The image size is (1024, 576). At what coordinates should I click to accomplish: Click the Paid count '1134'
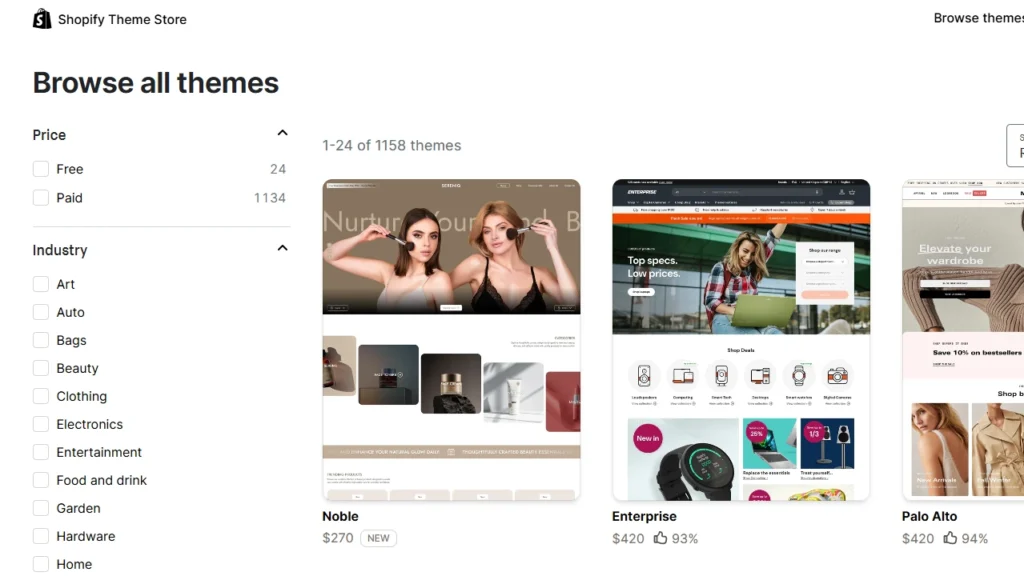pyautogui.click(x=270, y=198)
